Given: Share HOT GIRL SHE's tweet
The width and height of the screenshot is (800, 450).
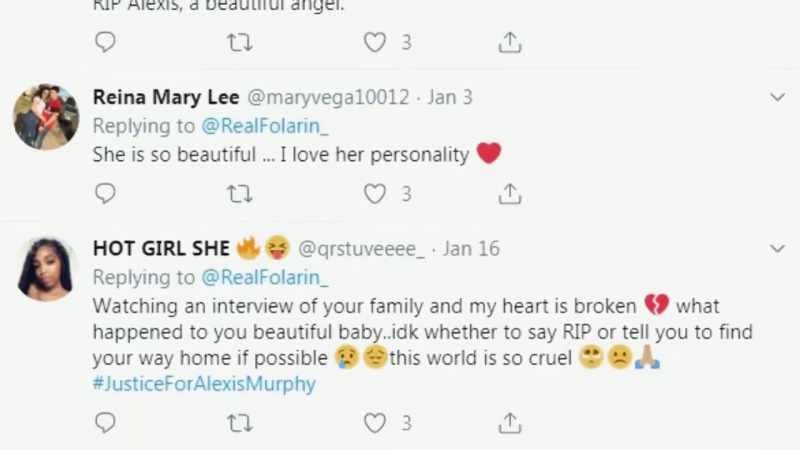Looking at the screenshot, I should point(510,422).
